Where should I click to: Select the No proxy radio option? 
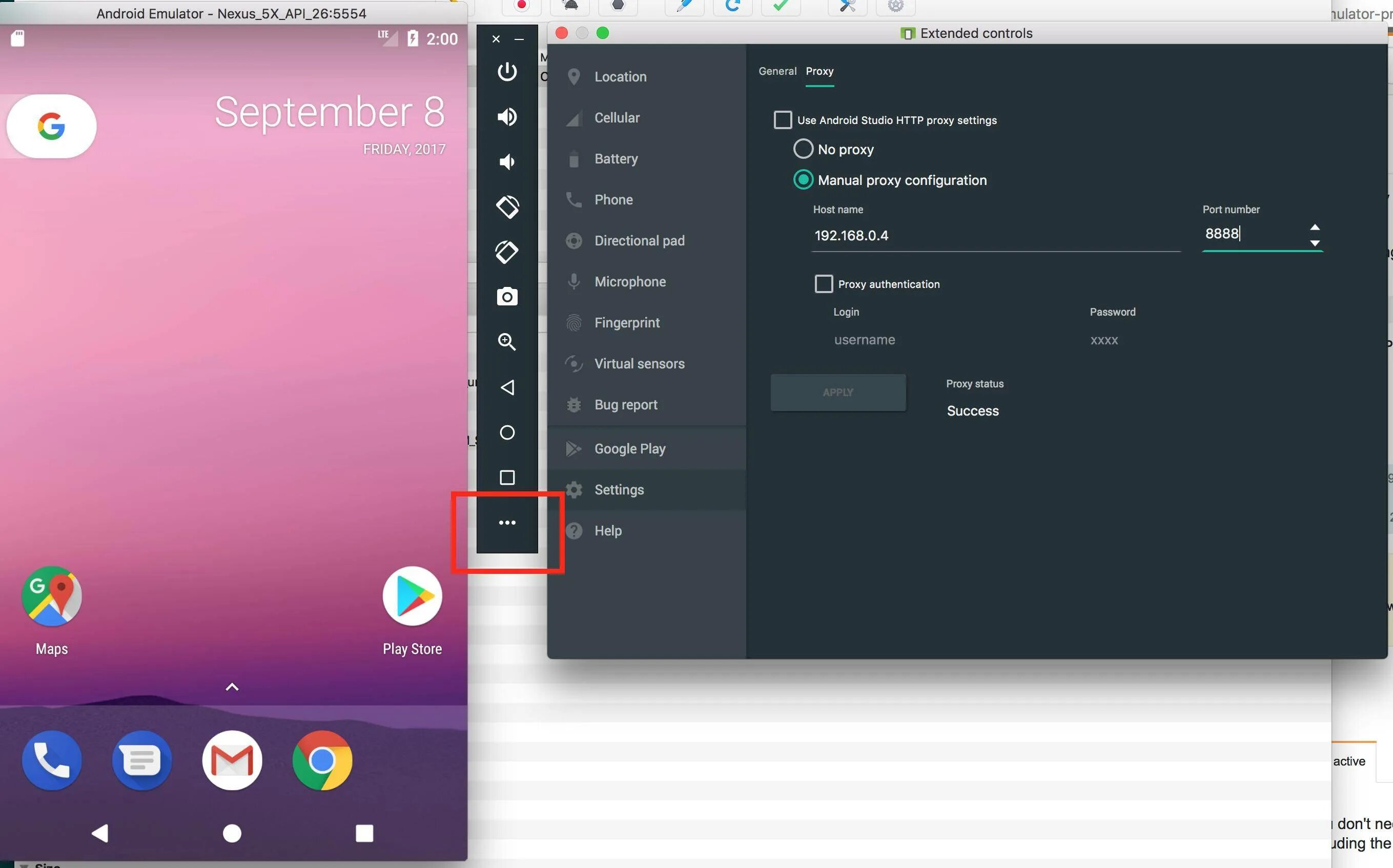803,149
